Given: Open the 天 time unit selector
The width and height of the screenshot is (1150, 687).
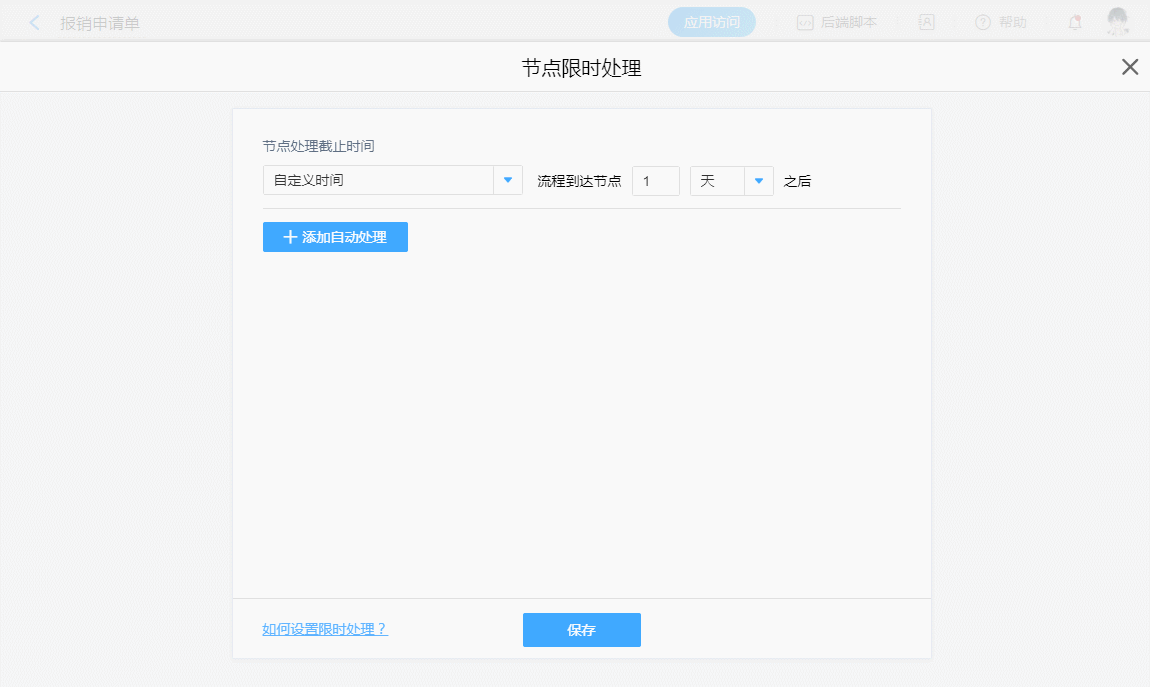Looking at the screenshot, I should (717, 181).
